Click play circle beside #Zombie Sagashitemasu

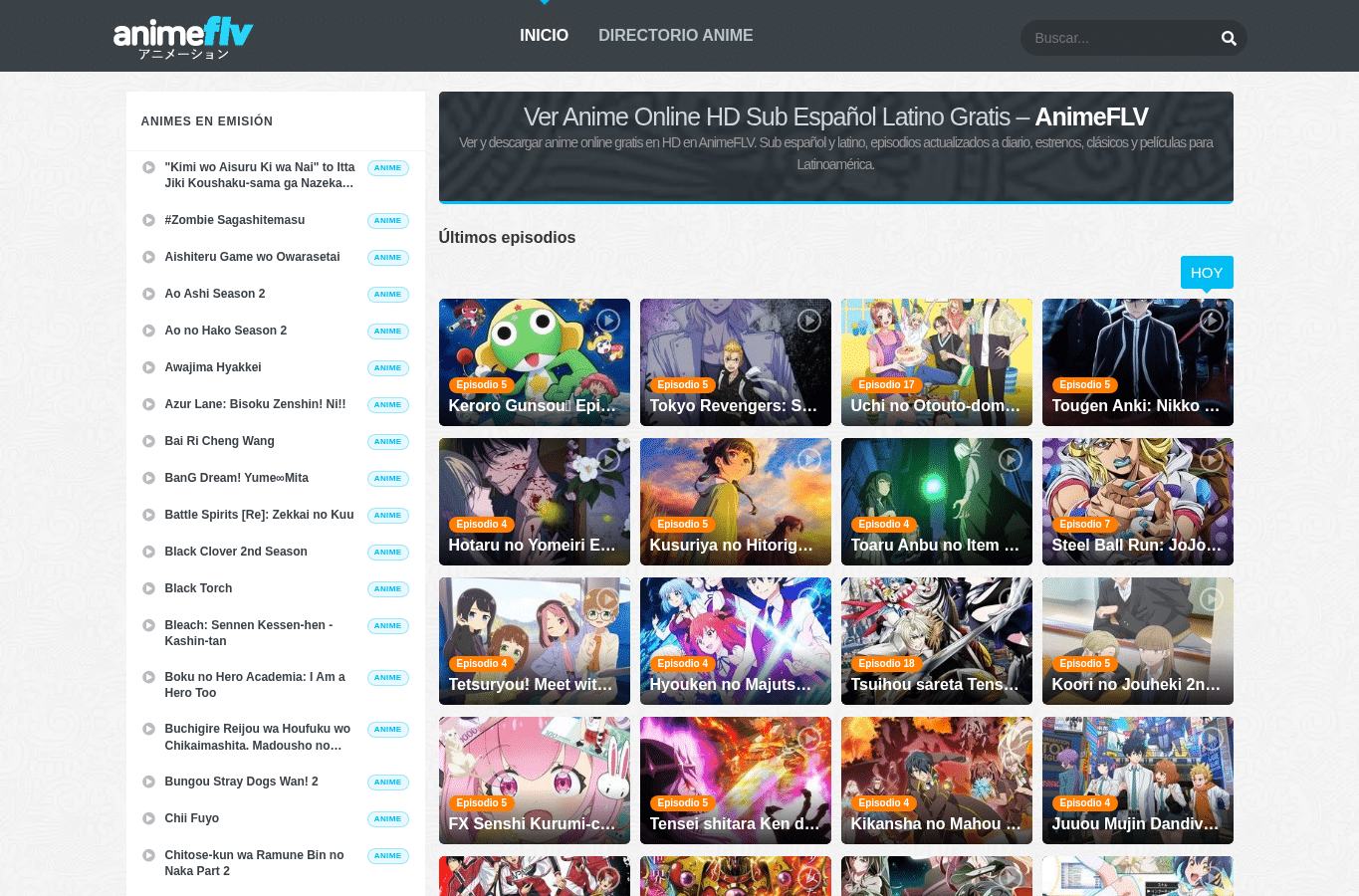pyautogui.click(x=148, y=221)
